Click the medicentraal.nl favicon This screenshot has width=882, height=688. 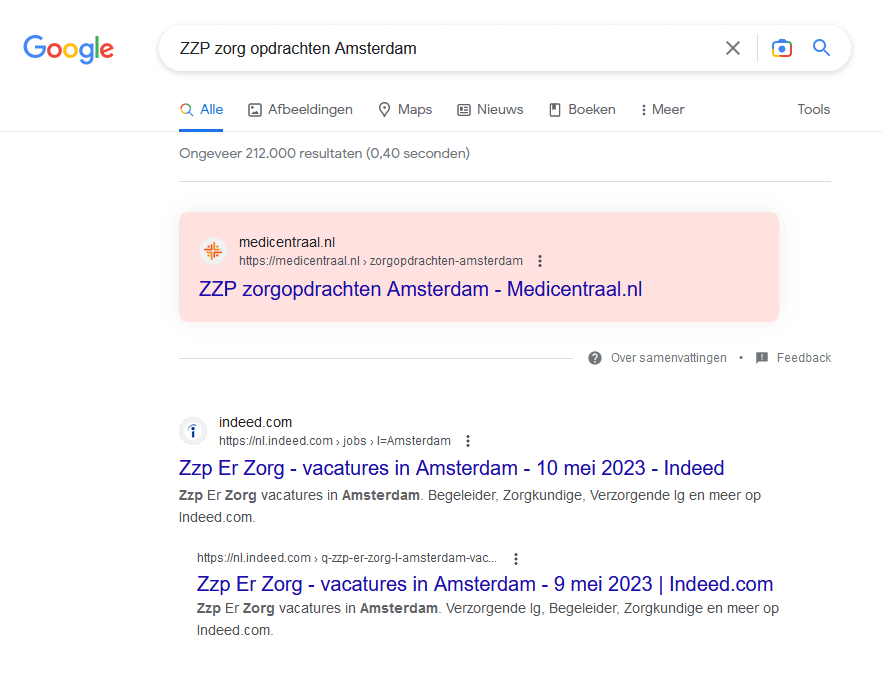tap(212, 251)
